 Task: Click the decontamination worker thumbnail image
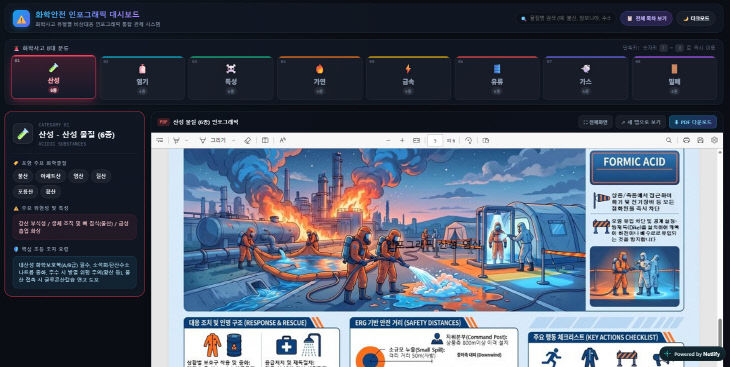(635, 277)
